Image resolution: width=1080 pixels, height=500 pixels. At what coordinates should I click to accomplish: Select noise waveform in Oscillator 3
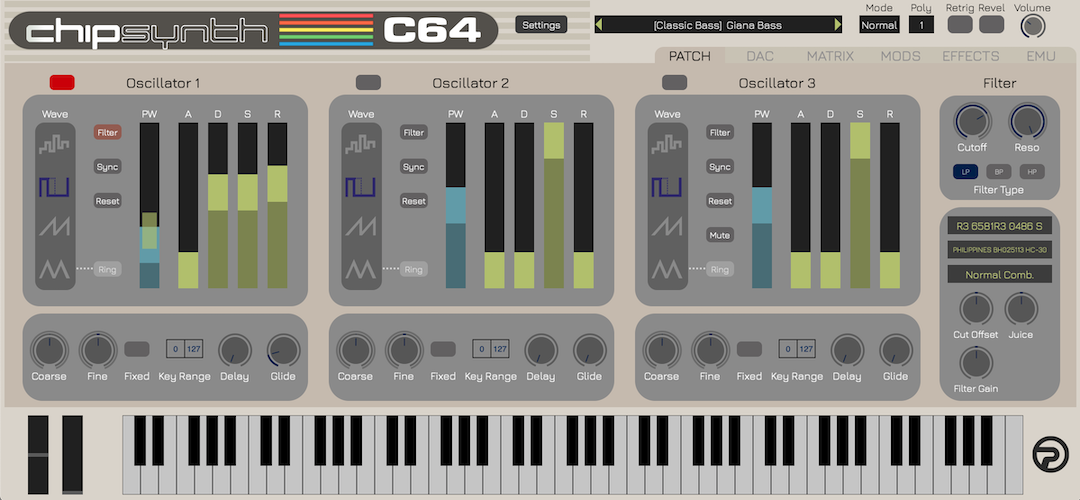[x=667, y=144]
